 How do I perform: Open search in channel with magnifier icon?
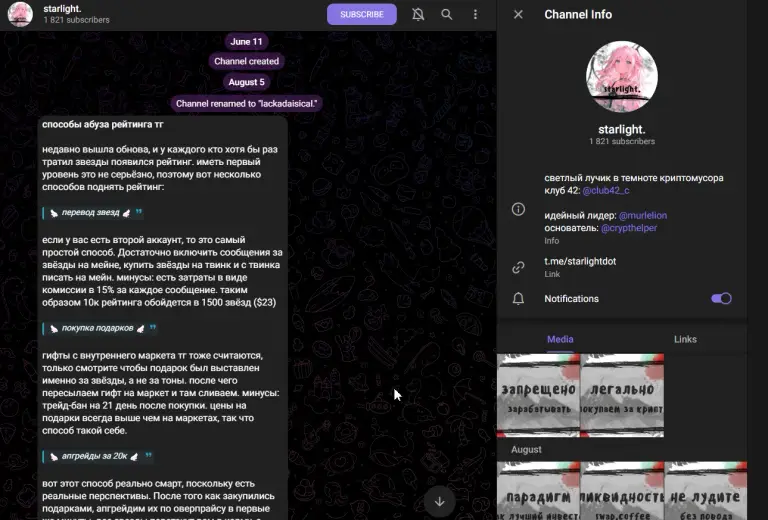coord(446,14)
